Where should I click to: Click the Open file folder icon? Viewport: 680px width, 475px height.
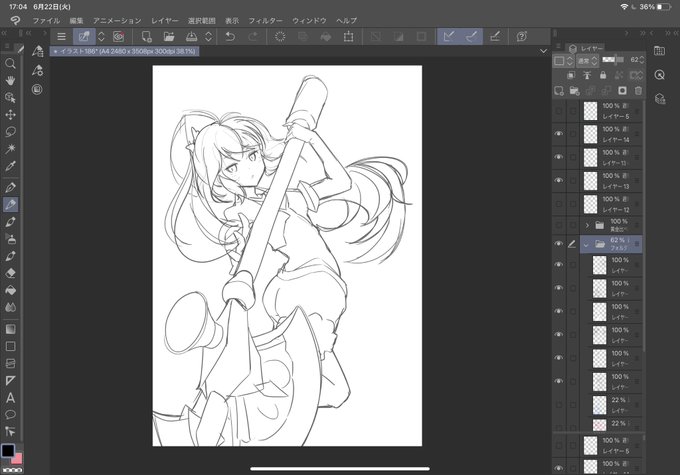[169, 36]
